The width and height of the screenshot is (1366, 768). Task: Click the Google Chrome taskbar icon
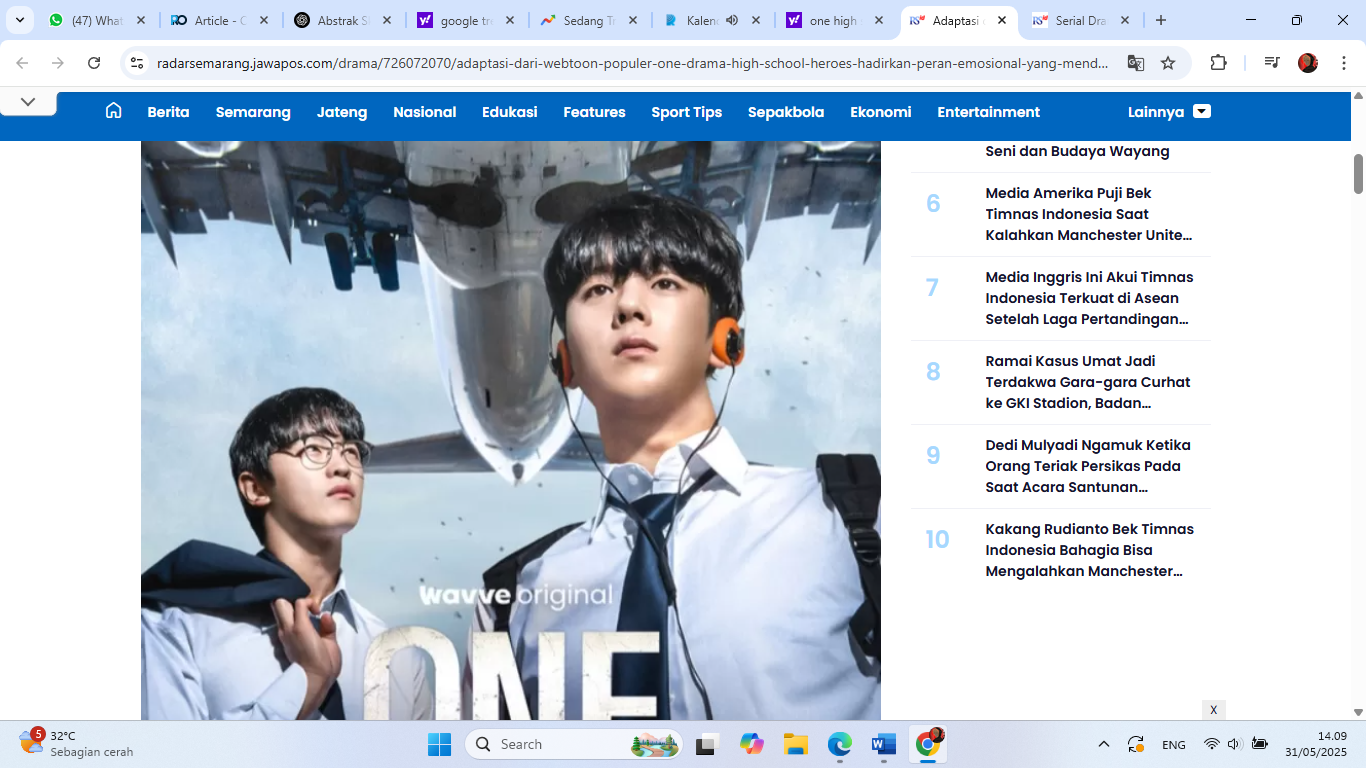(x=929, y=744)
